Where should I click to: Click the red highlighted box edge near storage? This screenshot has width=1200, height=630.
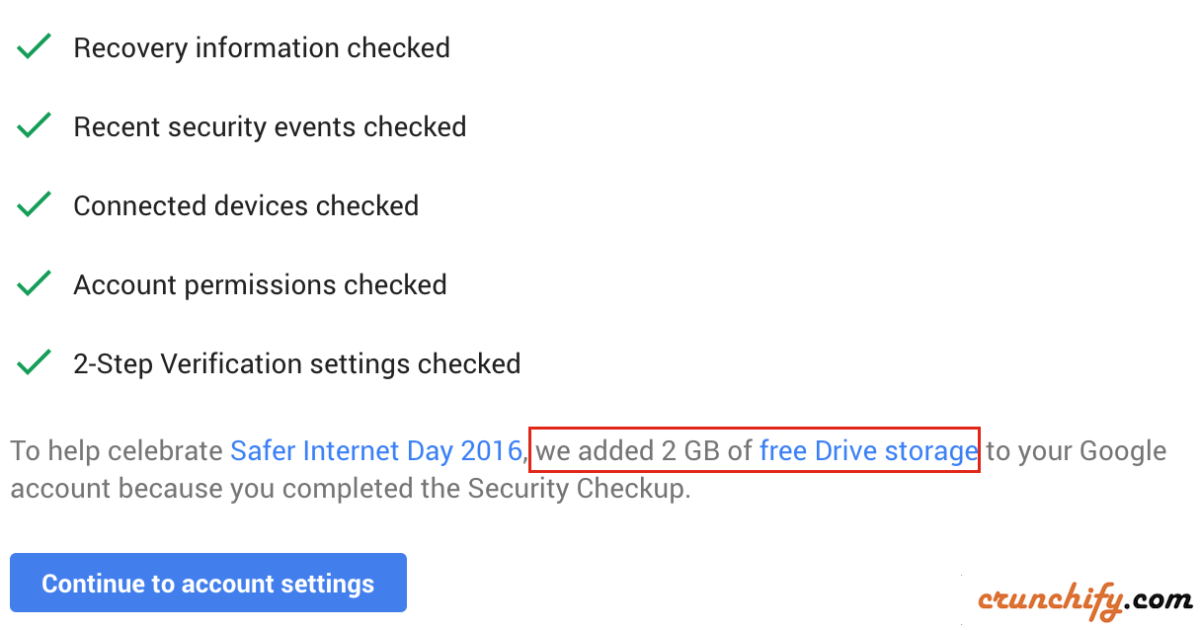(979, 451)
